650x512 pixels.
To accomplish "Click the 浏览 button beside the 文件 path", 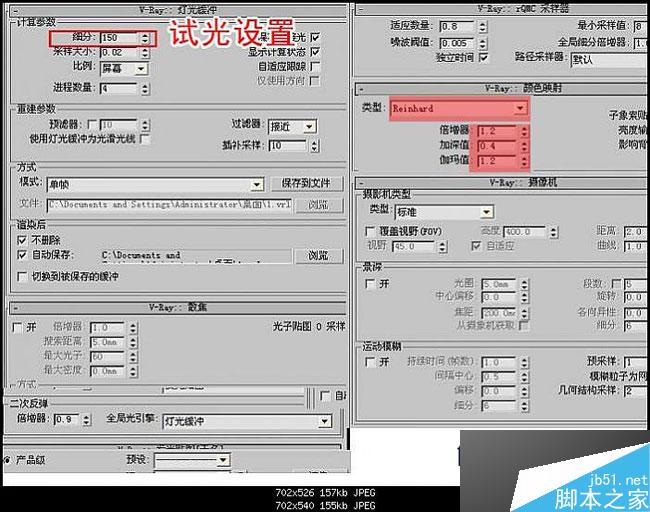I will tap(319, 205).
